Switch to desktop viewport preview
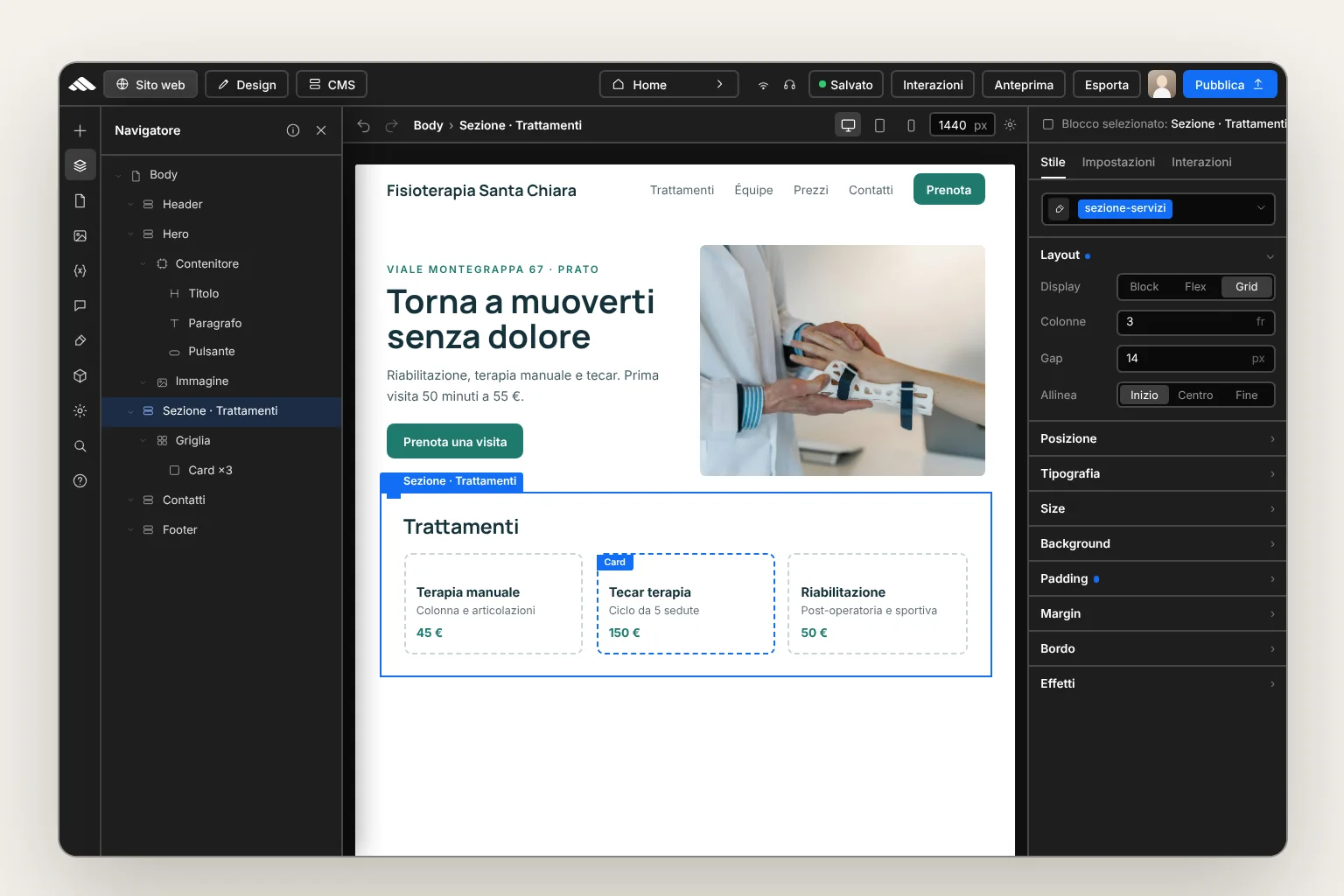The height and width of the screenshot is (896, 1344). (848, 125)
